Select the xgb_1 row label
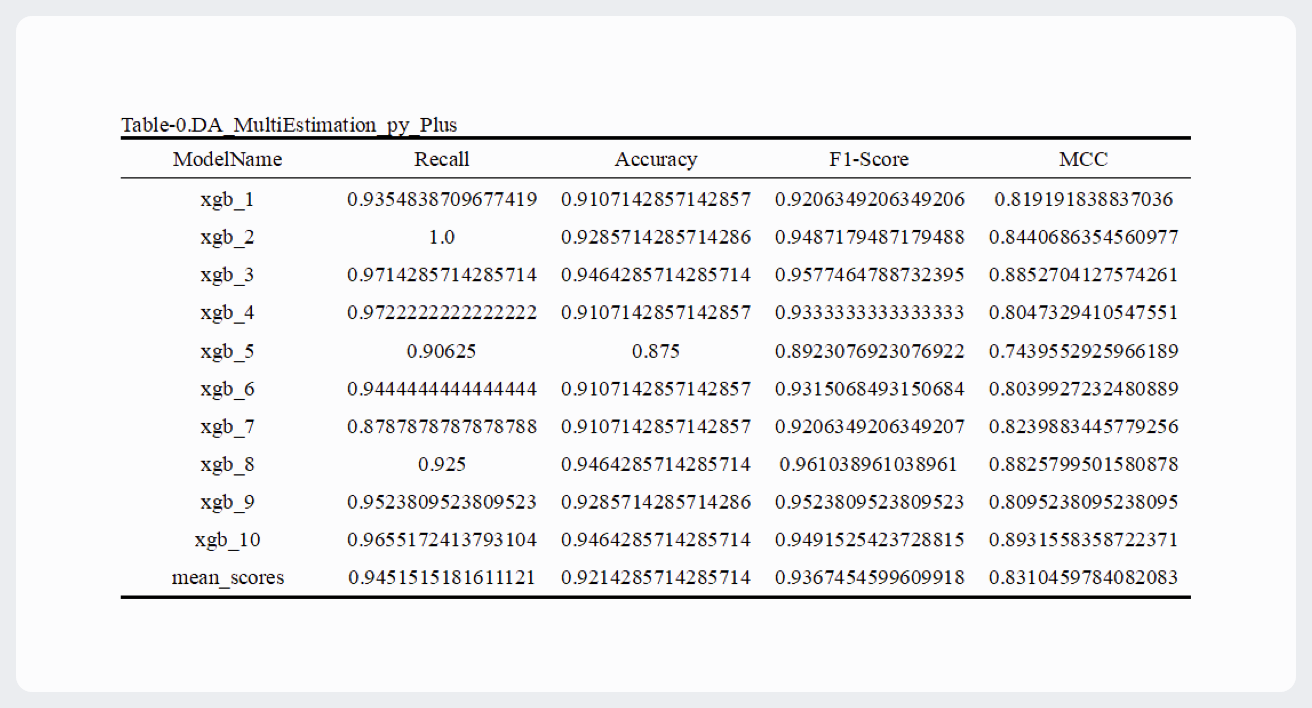The image size is (1312, 708). tap(227, 200)
